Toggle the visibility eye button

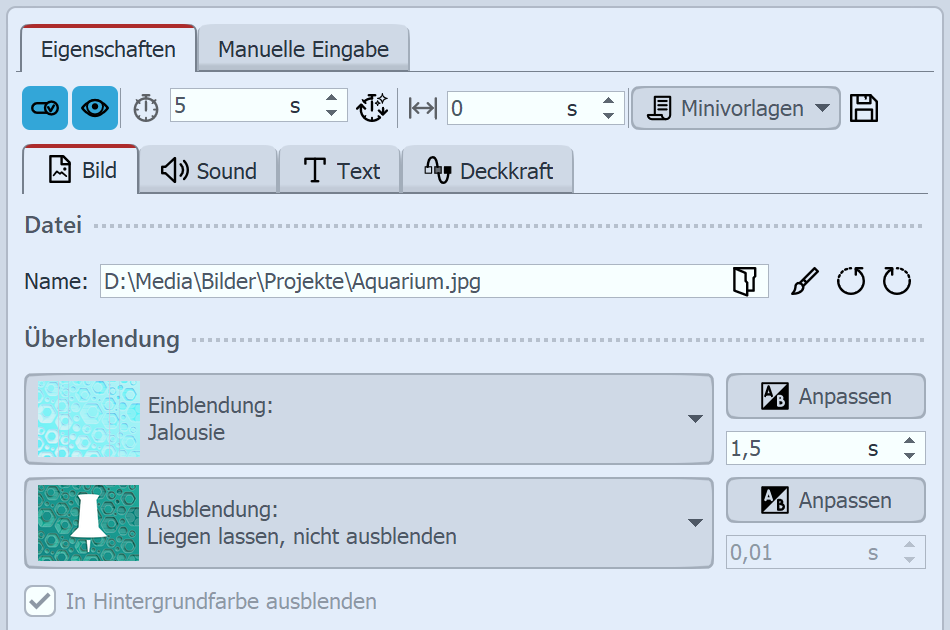(x=95, y=108)
